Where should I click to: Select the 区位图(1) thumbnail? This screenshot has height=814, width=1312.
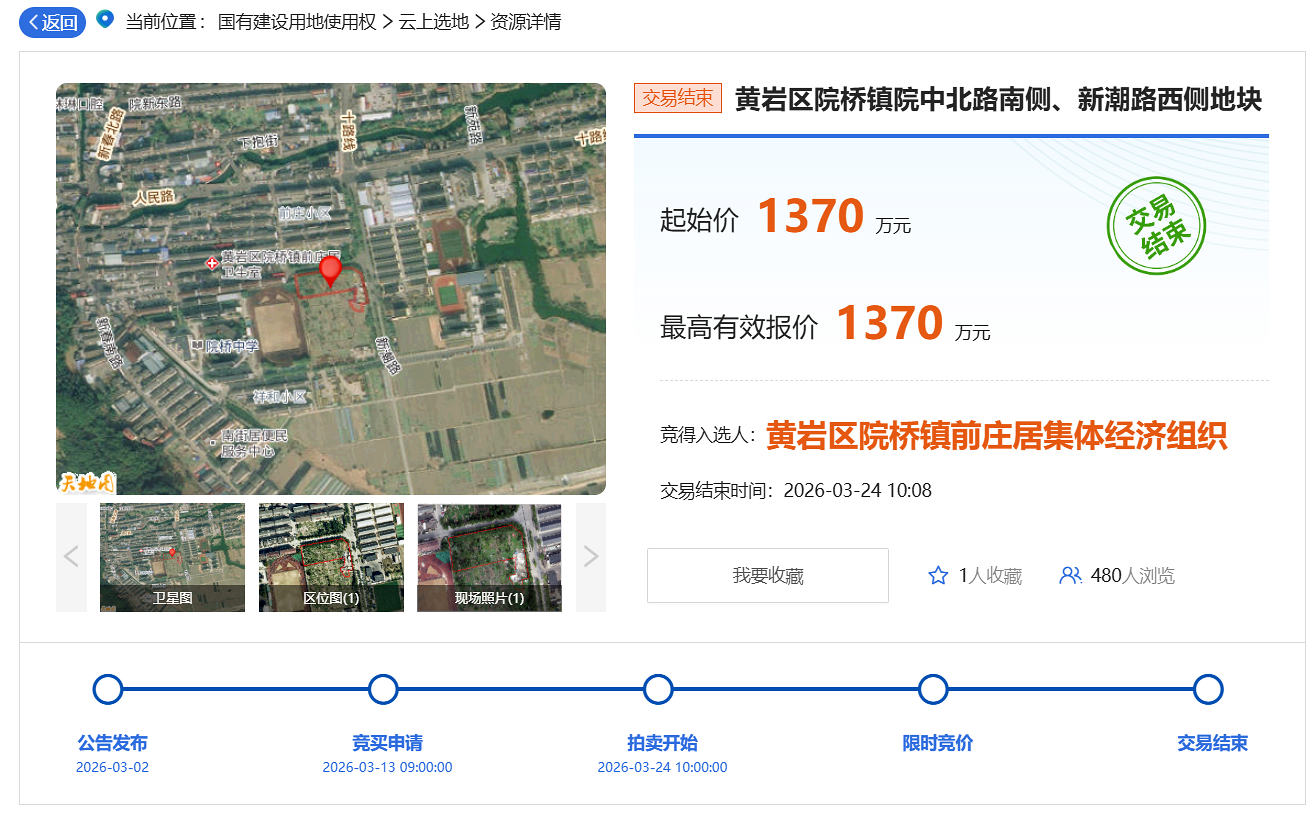coord(331,557)
